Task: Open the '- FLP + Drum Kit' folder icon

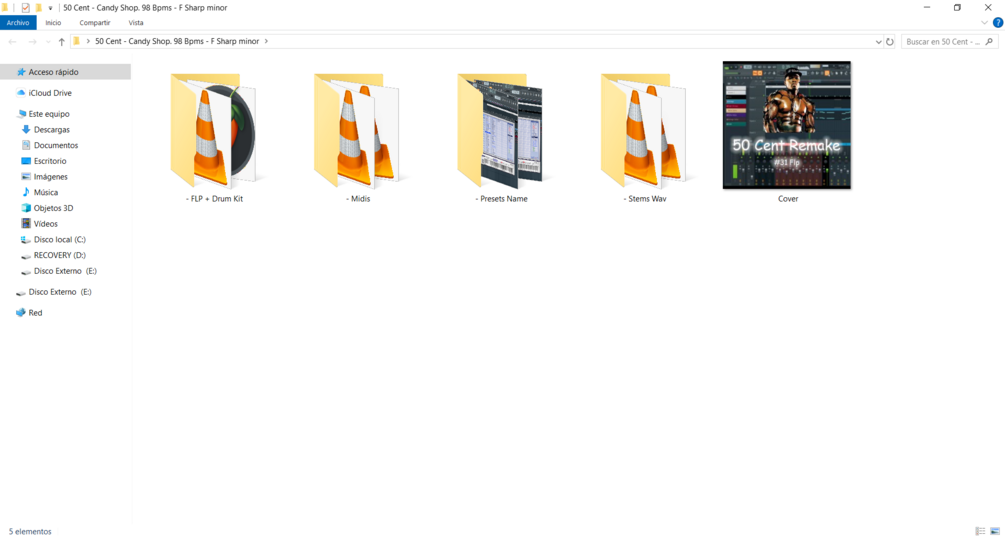Action: tap(213, 130)
